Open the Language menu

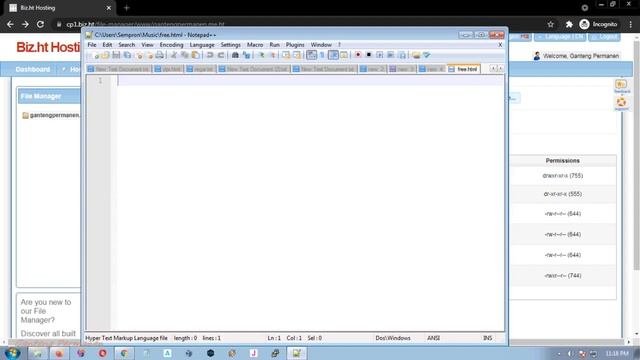coord(202,45)
